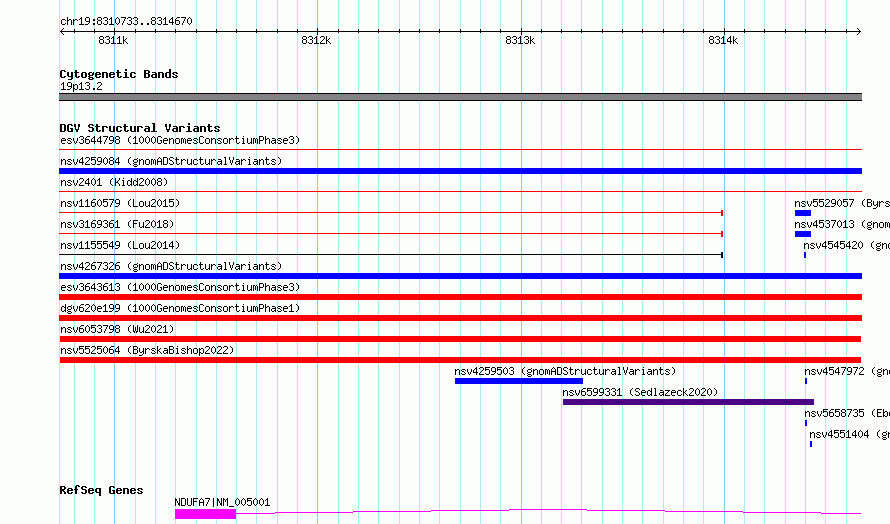Open the NDUFA7|NM_005001 gene label
The width and height of the screenshot is (890, 524).
(x=222, y=502)
